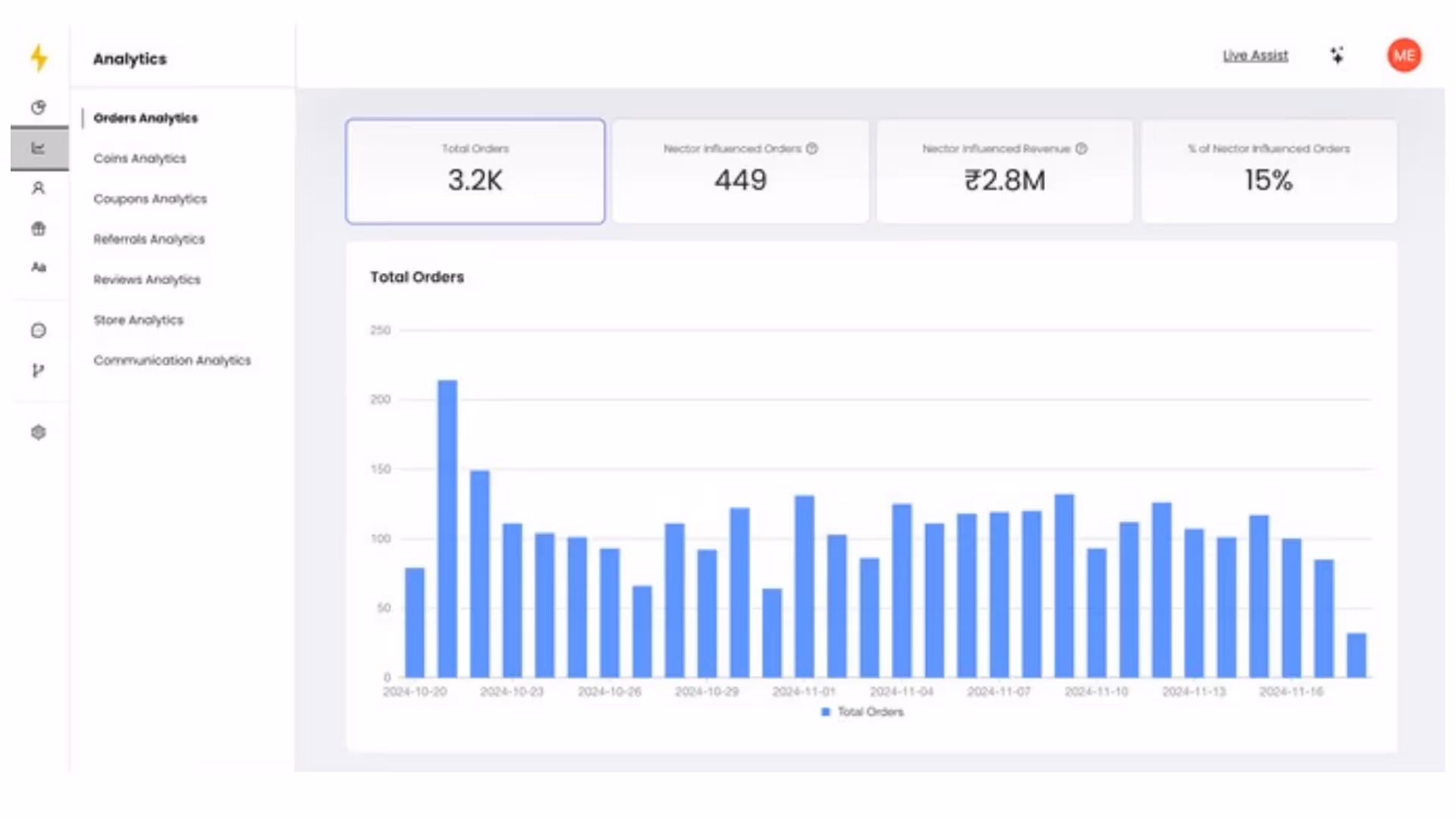Open the pie chart dashboard icon
This screenshot has height=819, width=1456.
click(x=39, y=107)
